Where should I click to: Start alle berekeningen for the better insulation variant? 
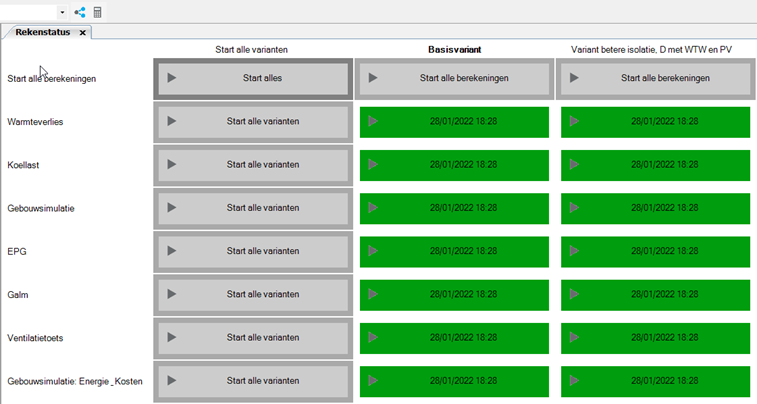pos(655,78)
